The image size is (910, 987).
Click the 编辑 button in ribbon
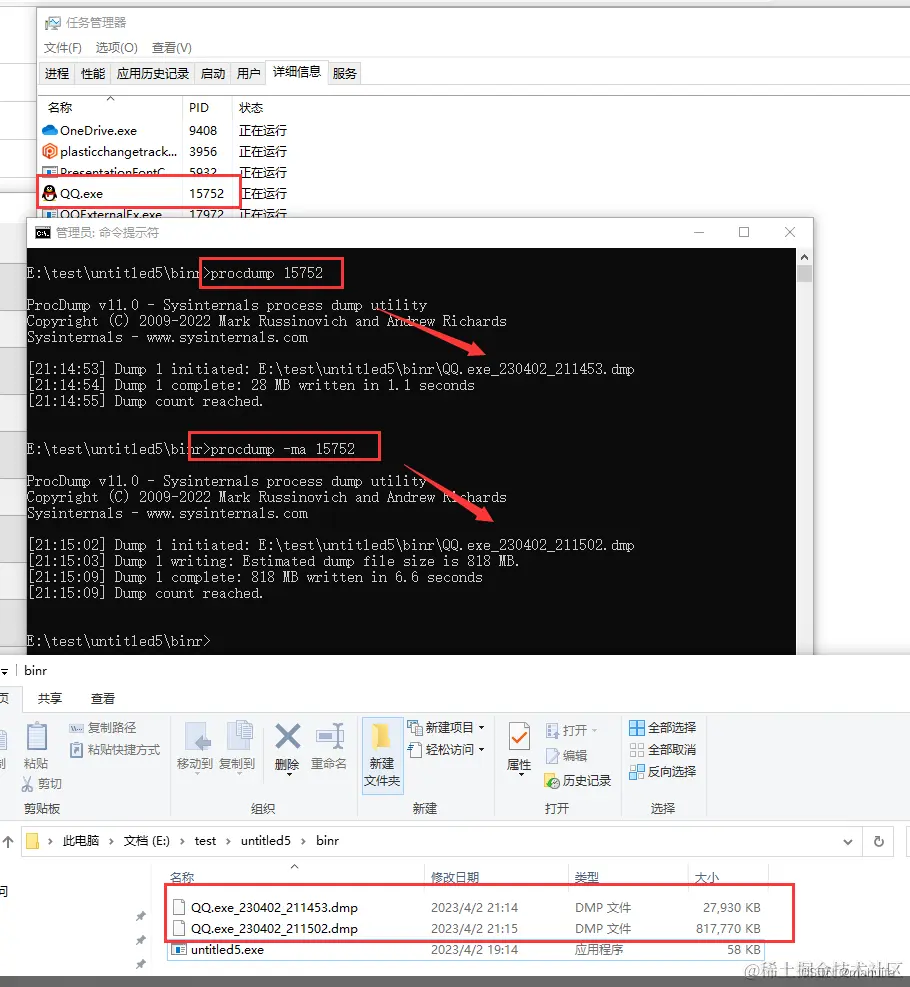coord(566,756)
